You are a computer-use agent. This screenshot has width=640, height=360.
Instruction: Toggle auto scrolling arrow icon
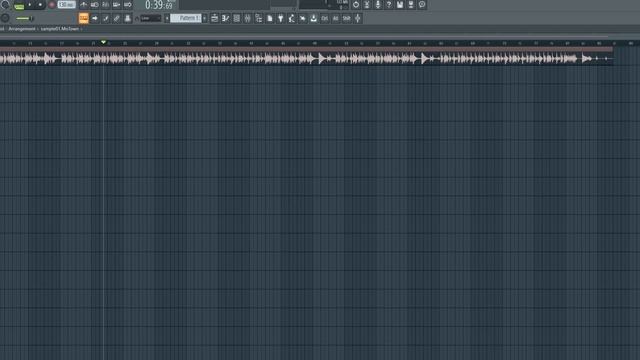(x=95, y=18)
